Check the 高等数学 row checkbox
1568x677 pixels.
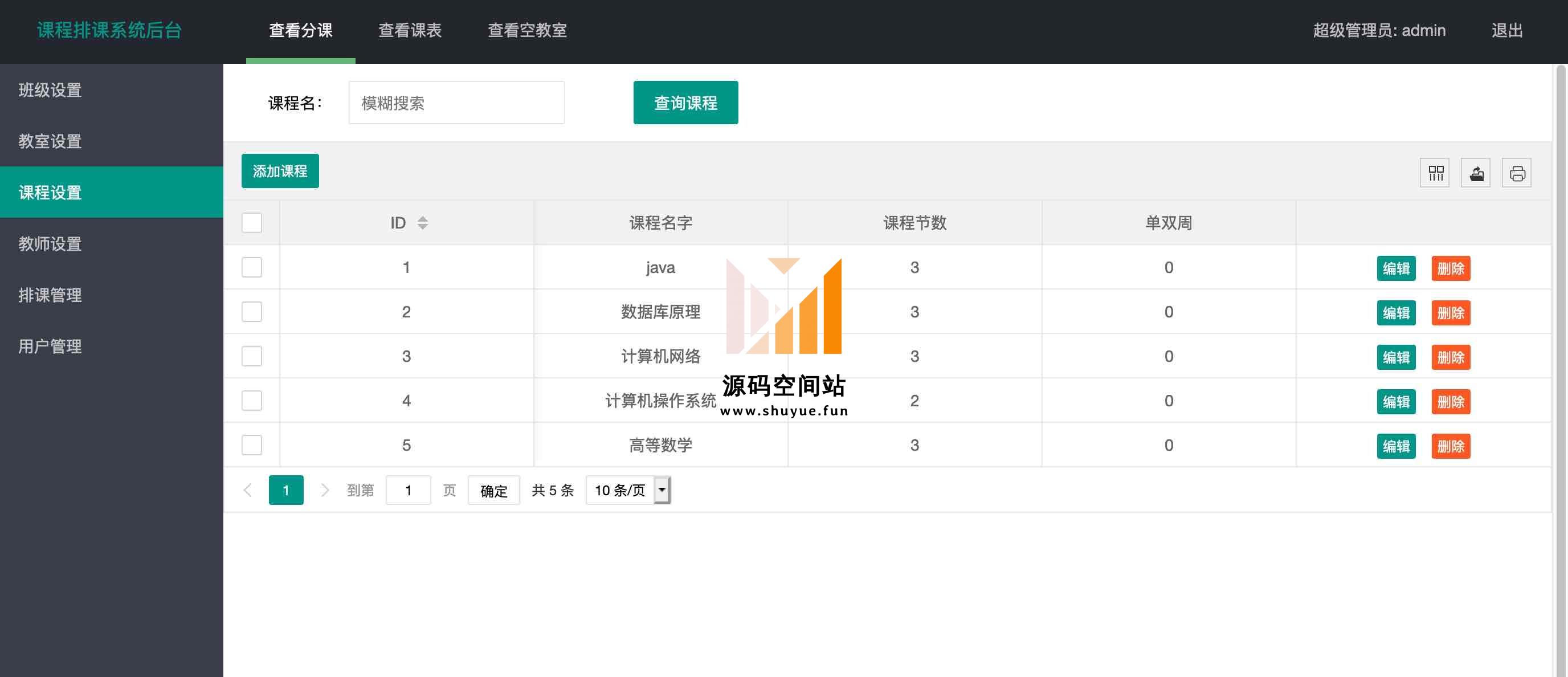click(251, 445)
